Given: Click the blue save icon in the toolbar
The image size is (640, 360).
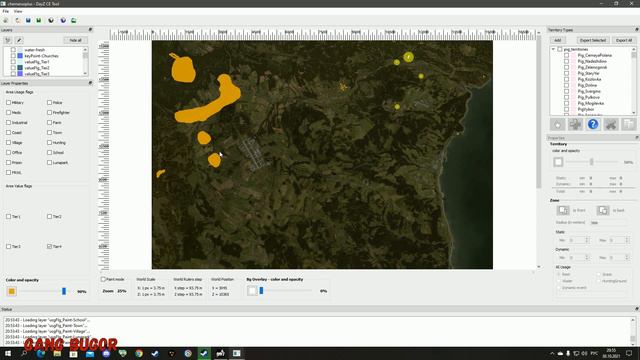Looking at the screenshot, I should [28, 20].
